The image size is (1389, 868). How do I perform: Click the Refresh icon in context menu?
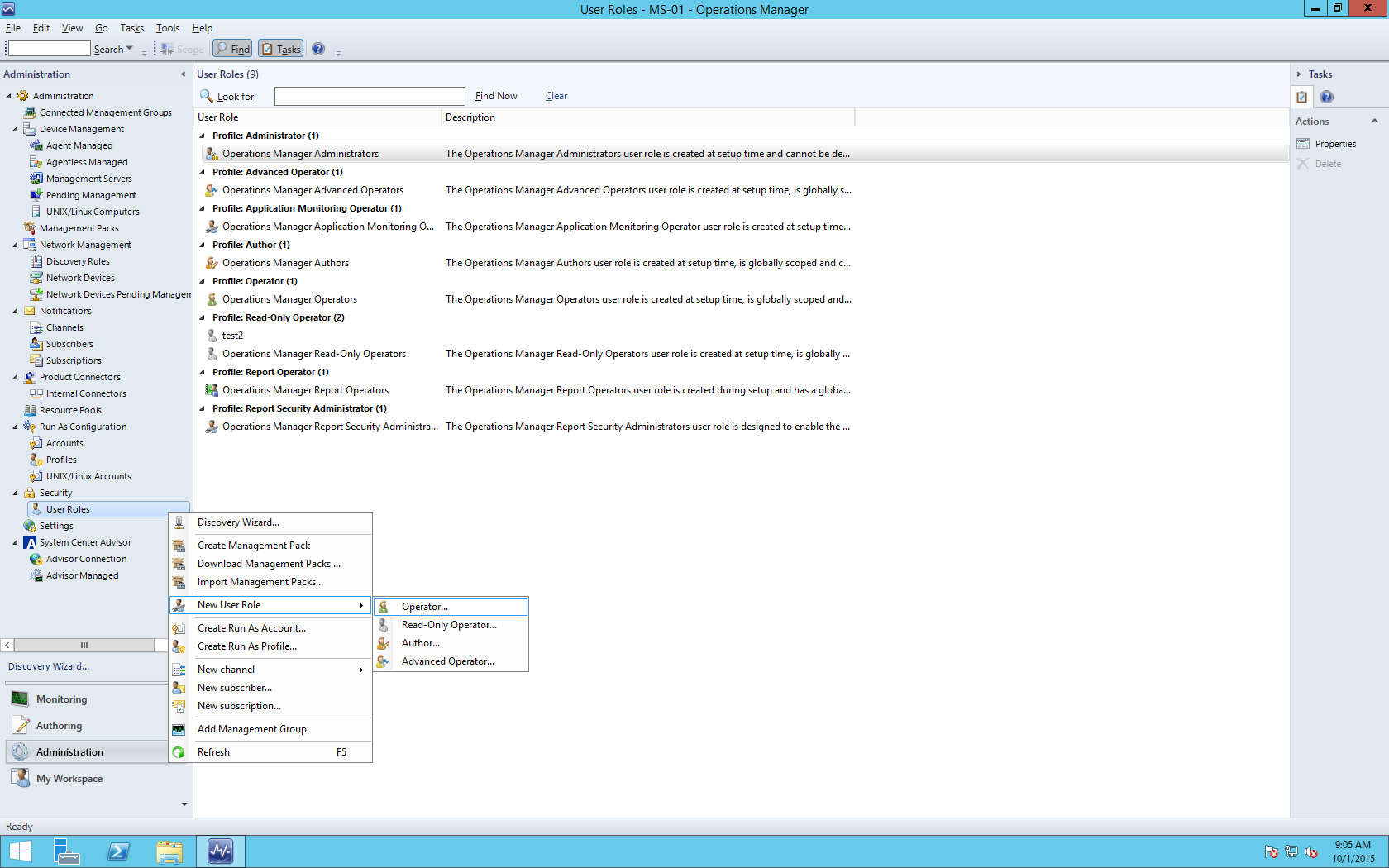(179, 752)
